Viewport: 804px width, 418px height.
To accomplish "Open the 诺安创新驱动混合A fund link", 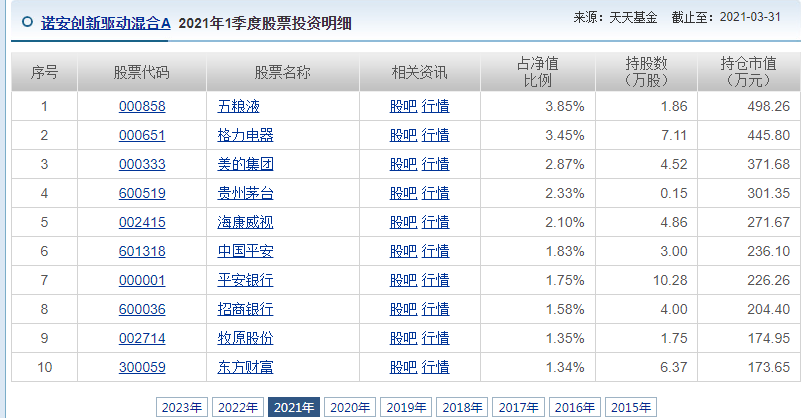I will point(106,23).
